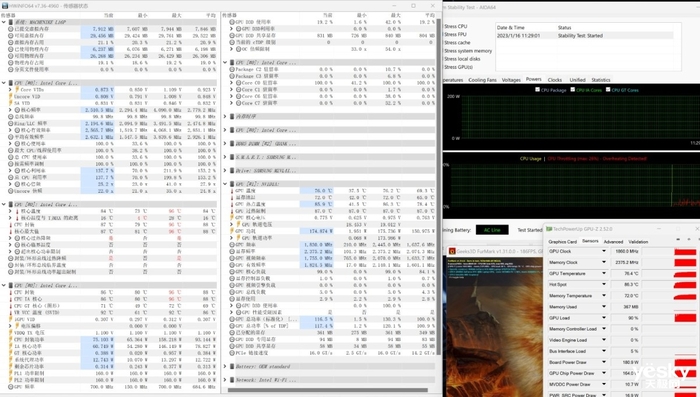
Task: Uncheck CPU IA Cores graph checkbox
Action: point(573,90)
